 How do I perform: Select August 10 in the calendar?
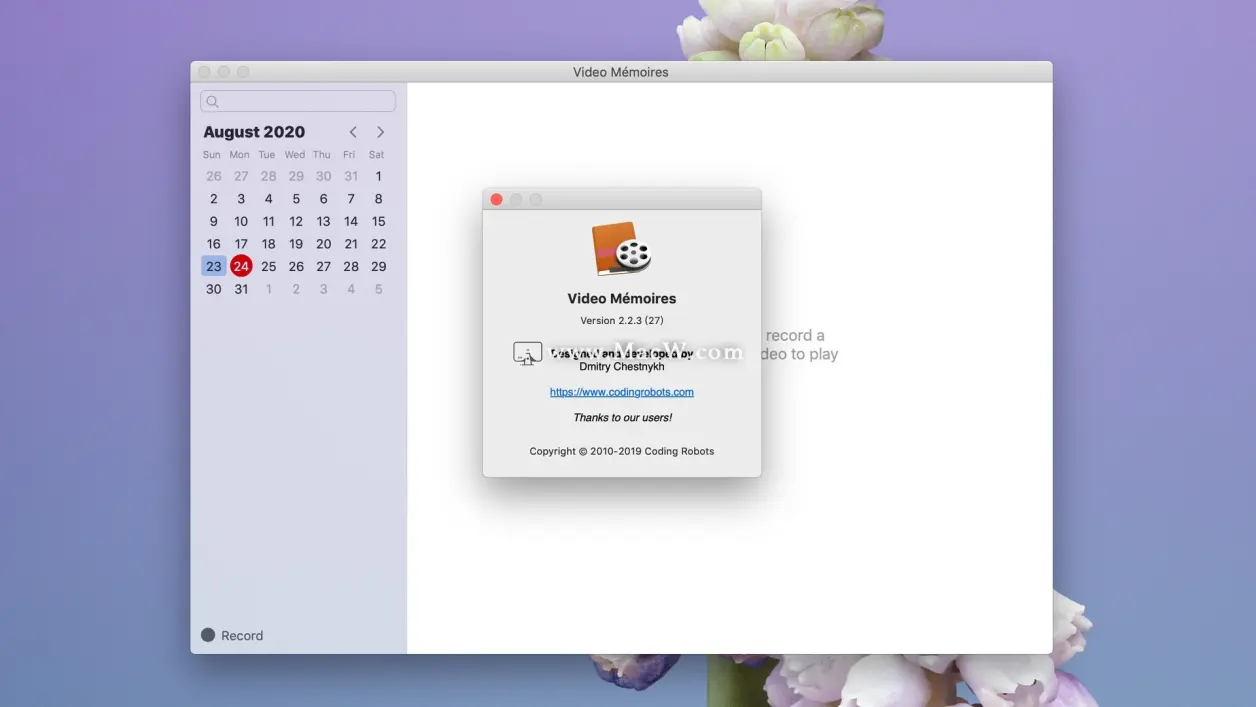tap(241, 221)
